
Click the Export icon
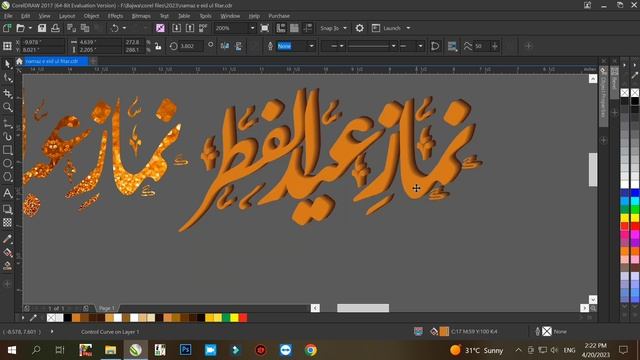point(190,28)
